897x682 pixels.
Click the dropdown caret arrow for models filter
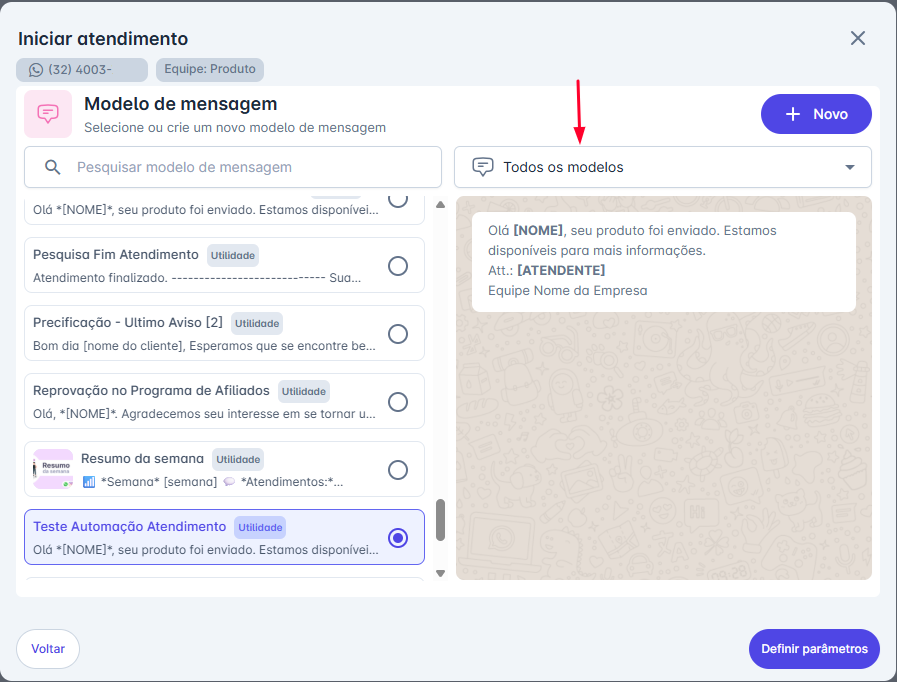850,167
